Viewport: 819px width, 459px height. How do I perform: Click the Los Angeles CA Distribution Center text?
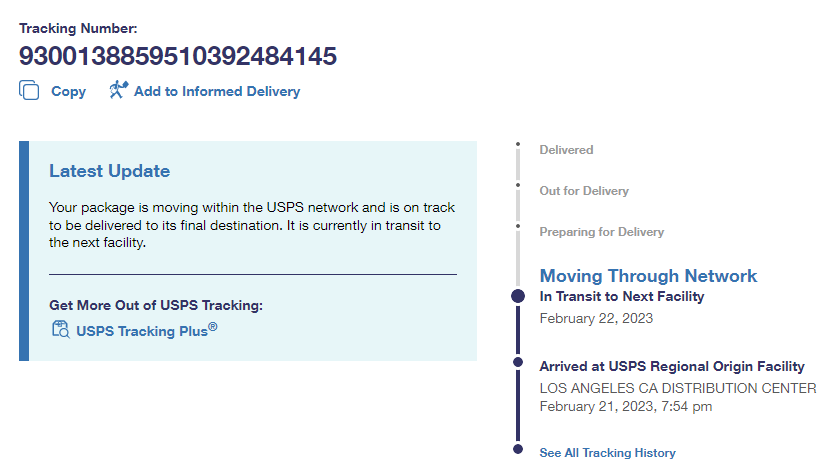[677, 388]
